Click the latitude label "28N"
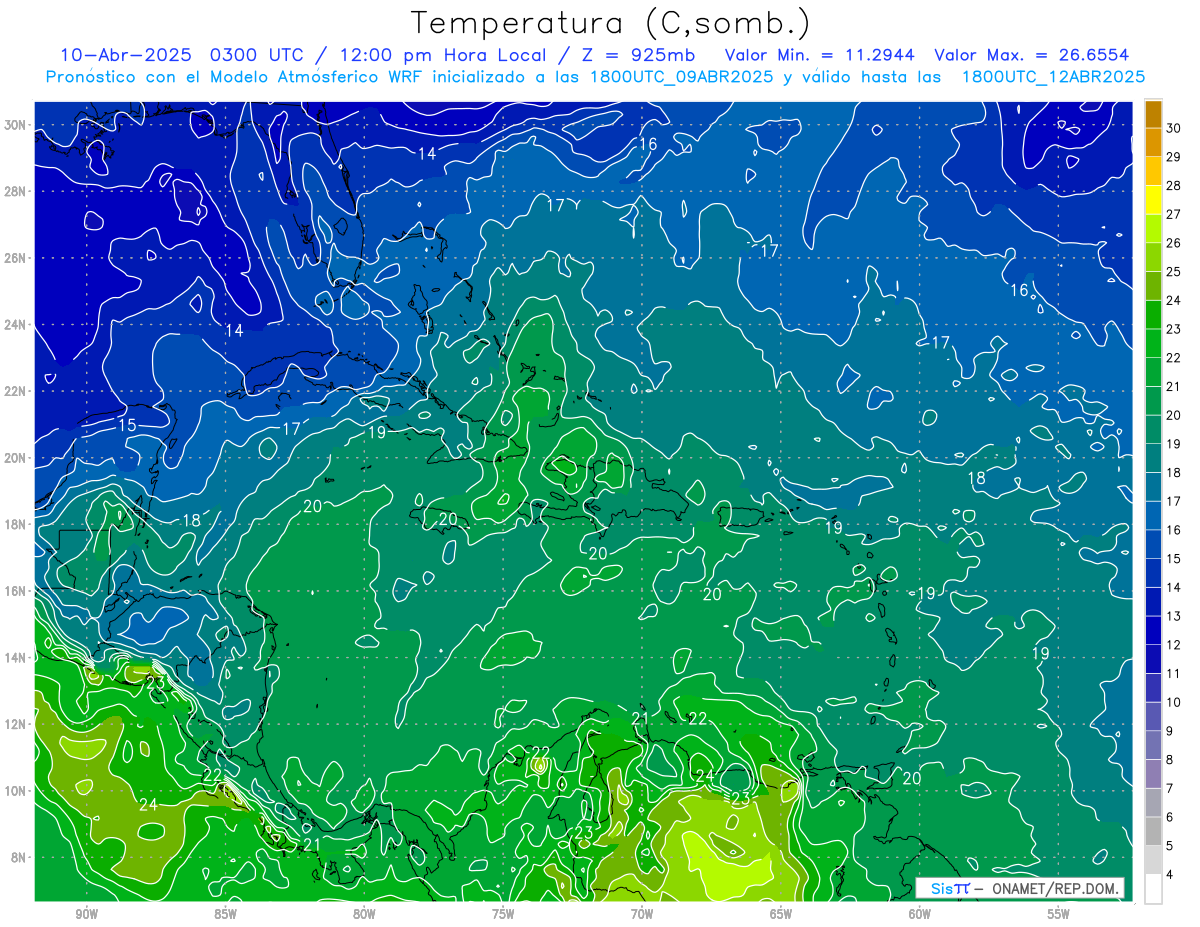 17,191
